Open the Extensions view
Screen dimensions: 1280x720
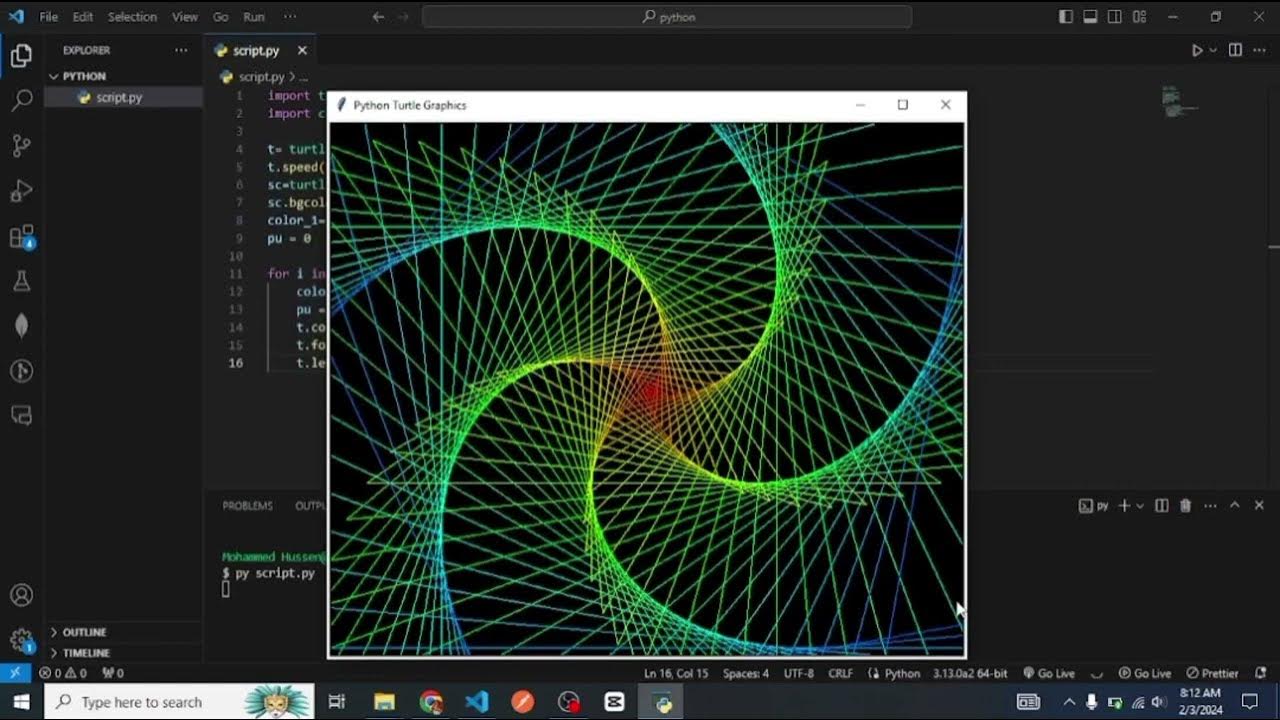21,237
